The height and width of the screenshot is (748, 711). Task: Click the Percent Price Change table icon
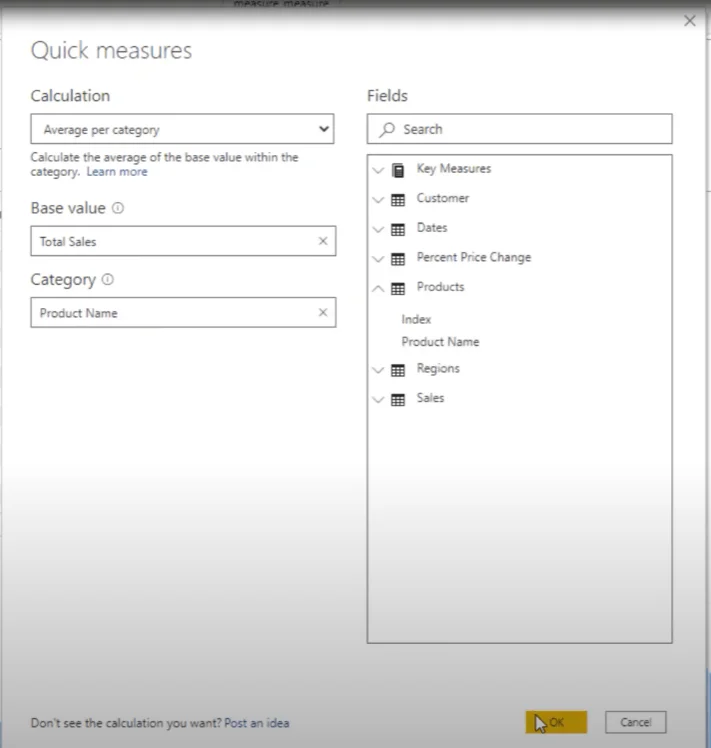pyautogui.click(x=398, y=259)
